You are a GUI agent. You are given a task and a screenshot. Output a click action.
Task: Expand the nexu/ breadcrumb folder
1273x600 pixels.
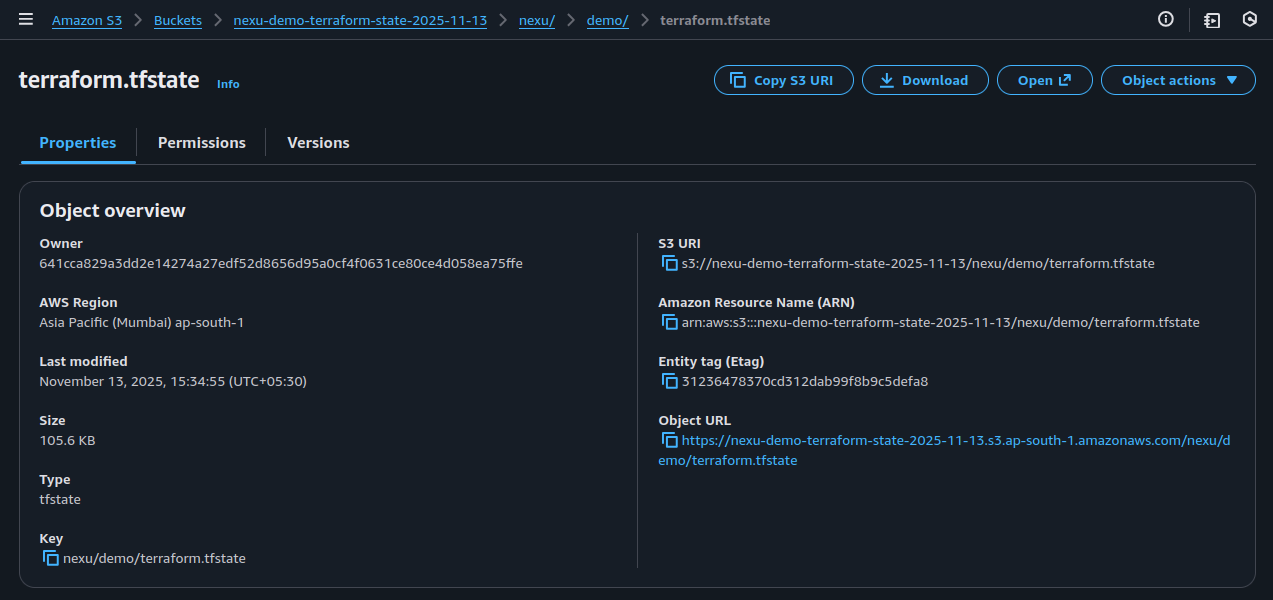pyautogui.click(x=536, y=20)
